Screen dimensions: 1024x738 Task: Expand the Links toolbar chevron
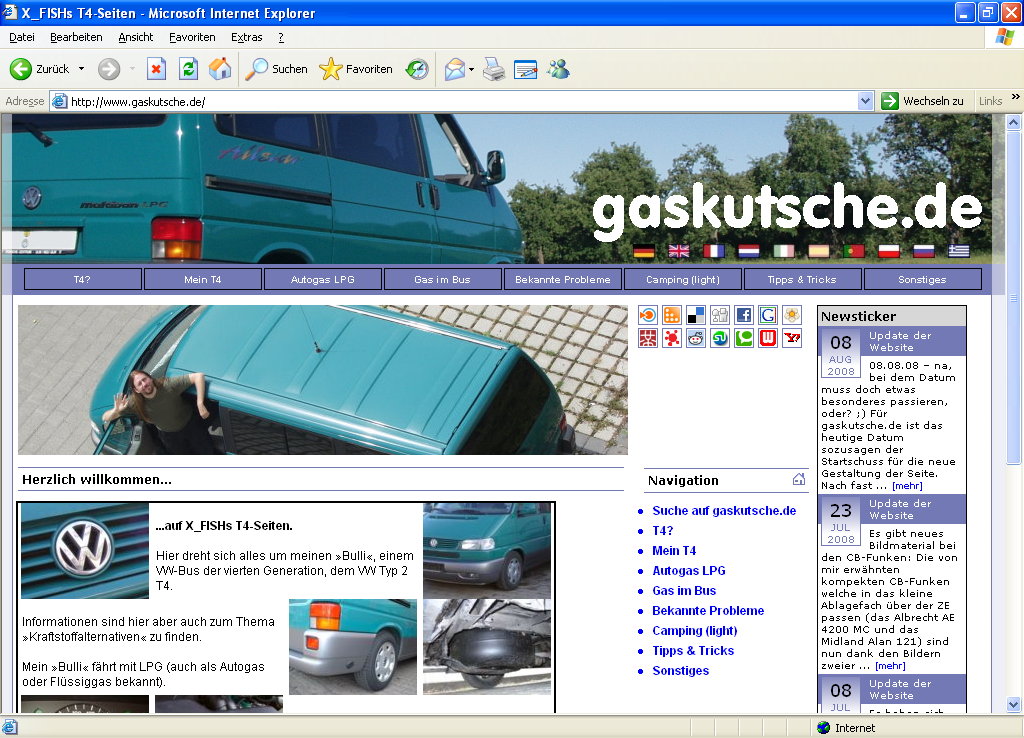1016,97
